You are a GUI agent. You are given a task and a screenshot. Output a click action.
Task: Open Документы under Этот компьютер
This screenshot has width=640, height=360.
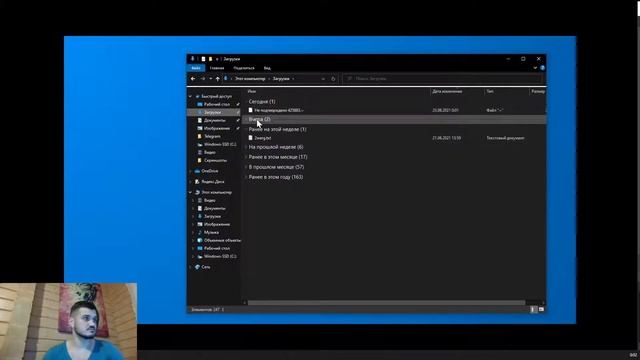(214, 209)
